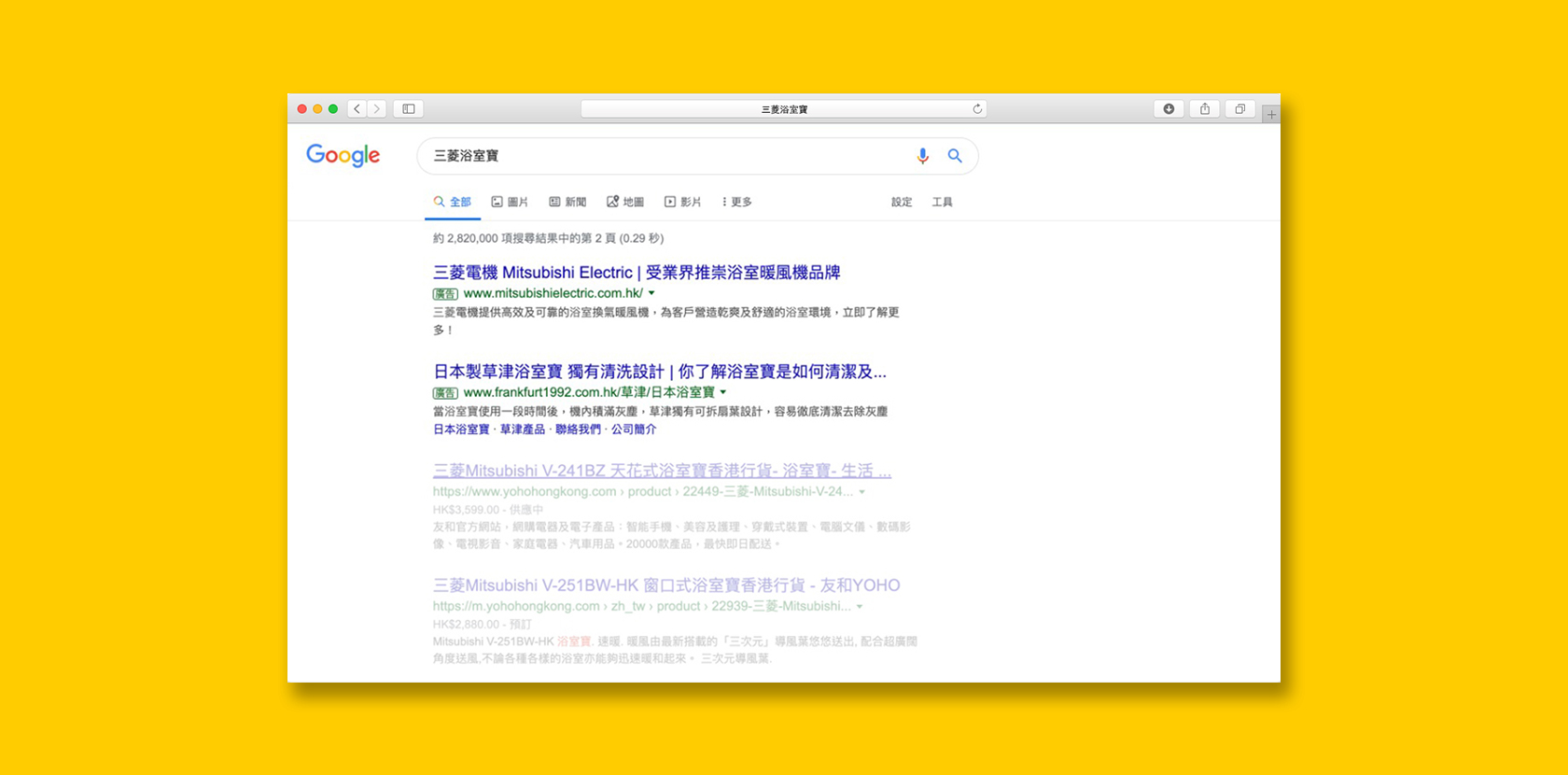The width and height of the screenshot is (1568, 775).
Task: Click the Safari forward arrow button
Action: click(377, 109)
